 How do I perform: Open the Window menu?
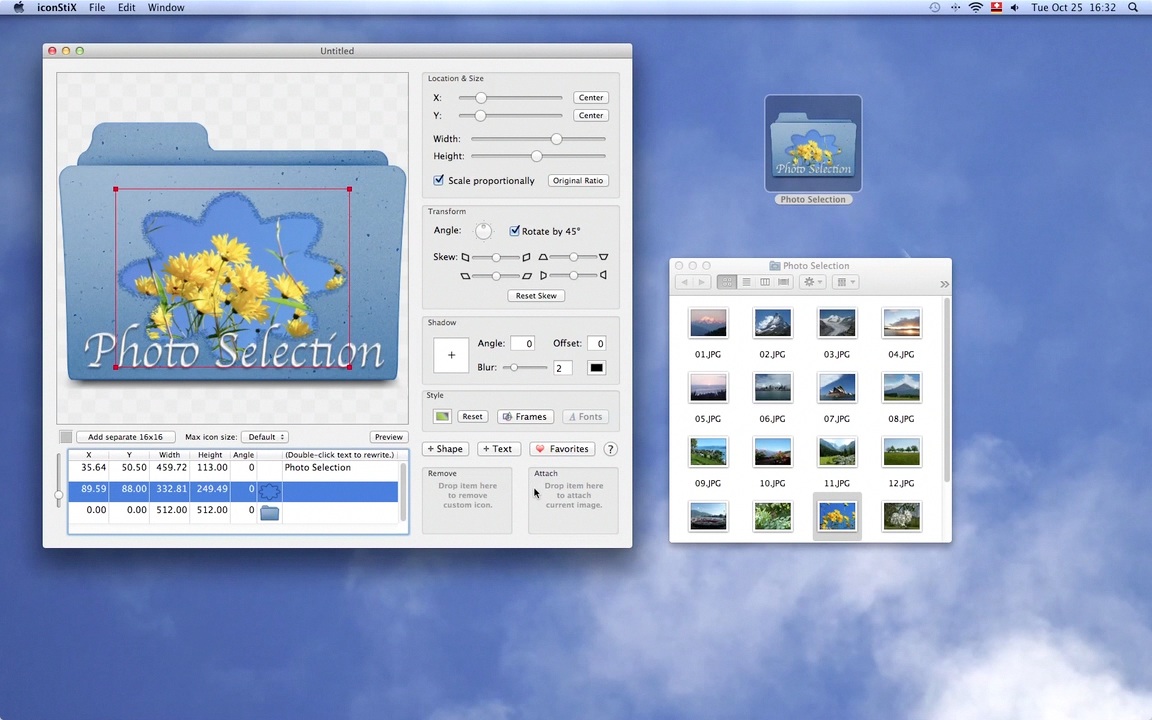(166, 8)
